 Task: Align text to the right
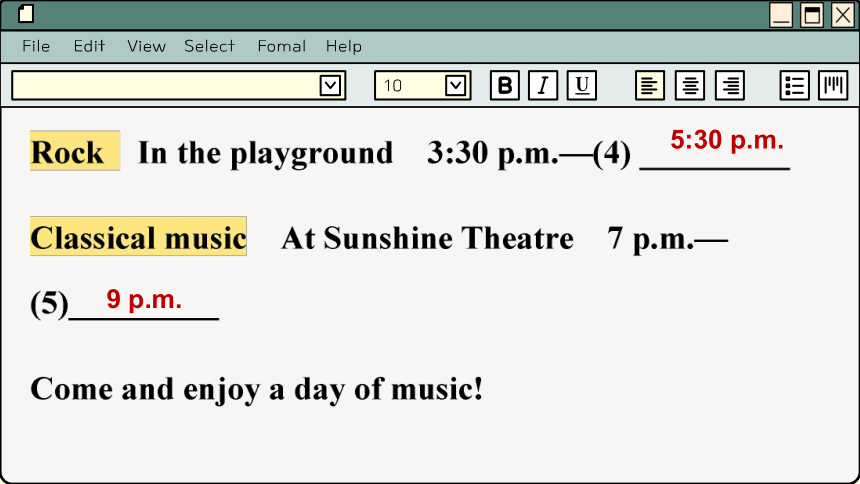(x=730, y=86)
